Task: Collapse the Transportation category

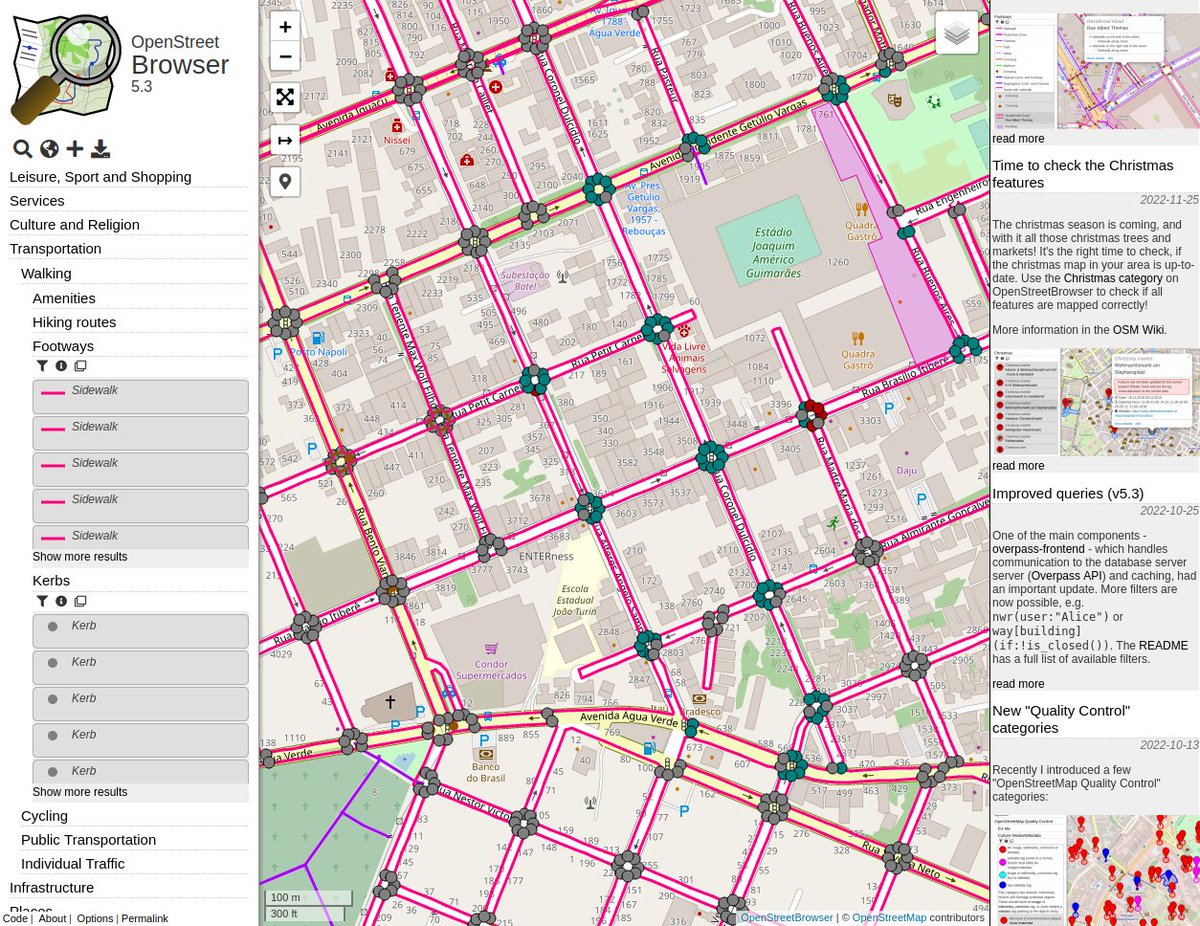Action: [x=55, y=249]
